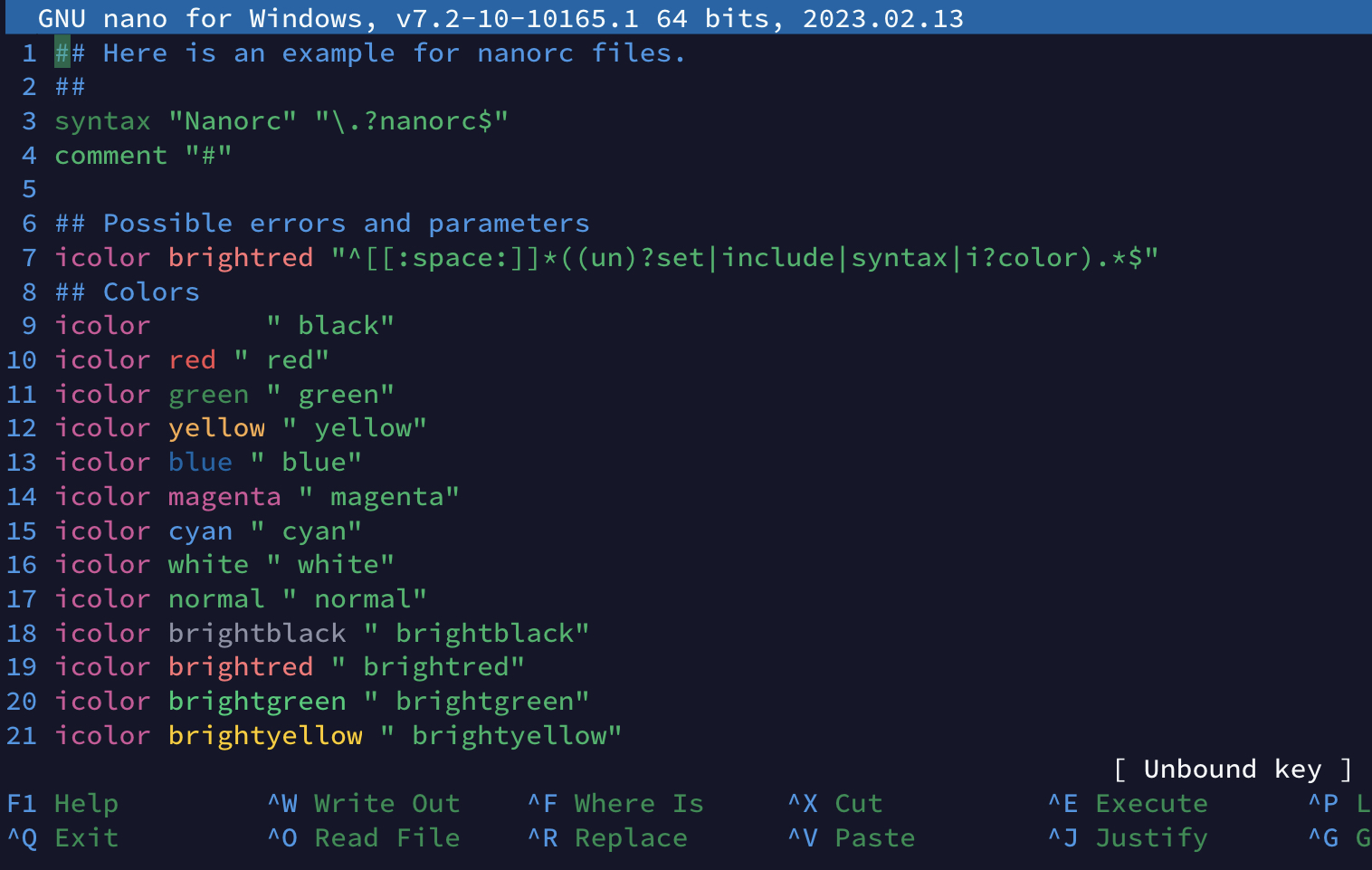Select the syntax keyword on line 3
Image resolution: width=1372 pixels, height=870 pixels.
(101, 120)
